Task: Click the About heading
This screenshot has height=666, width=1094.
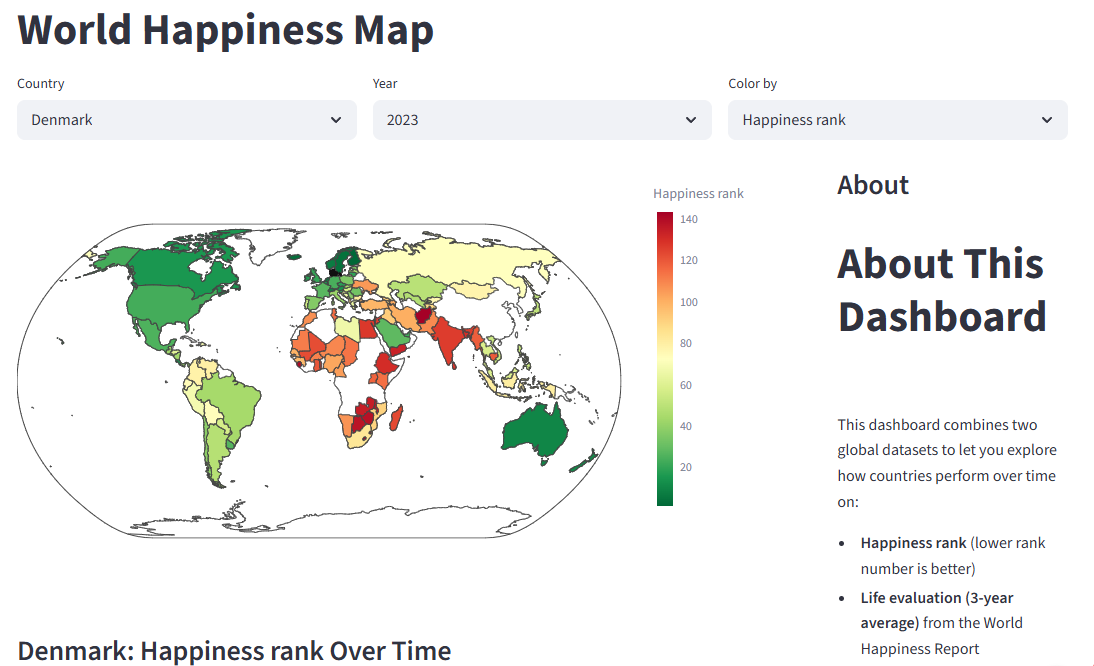Action: [x=872, y=185]
